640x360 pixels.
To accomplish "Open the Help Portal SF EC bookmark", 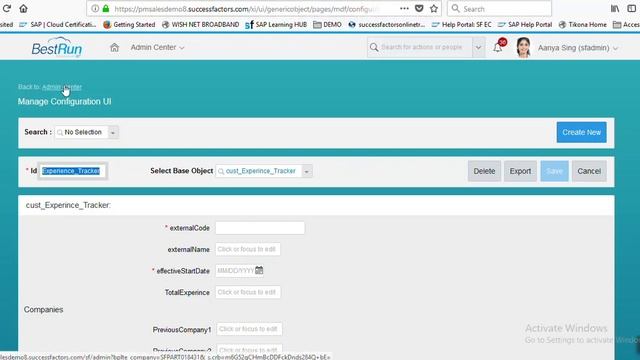I will 461,24.
